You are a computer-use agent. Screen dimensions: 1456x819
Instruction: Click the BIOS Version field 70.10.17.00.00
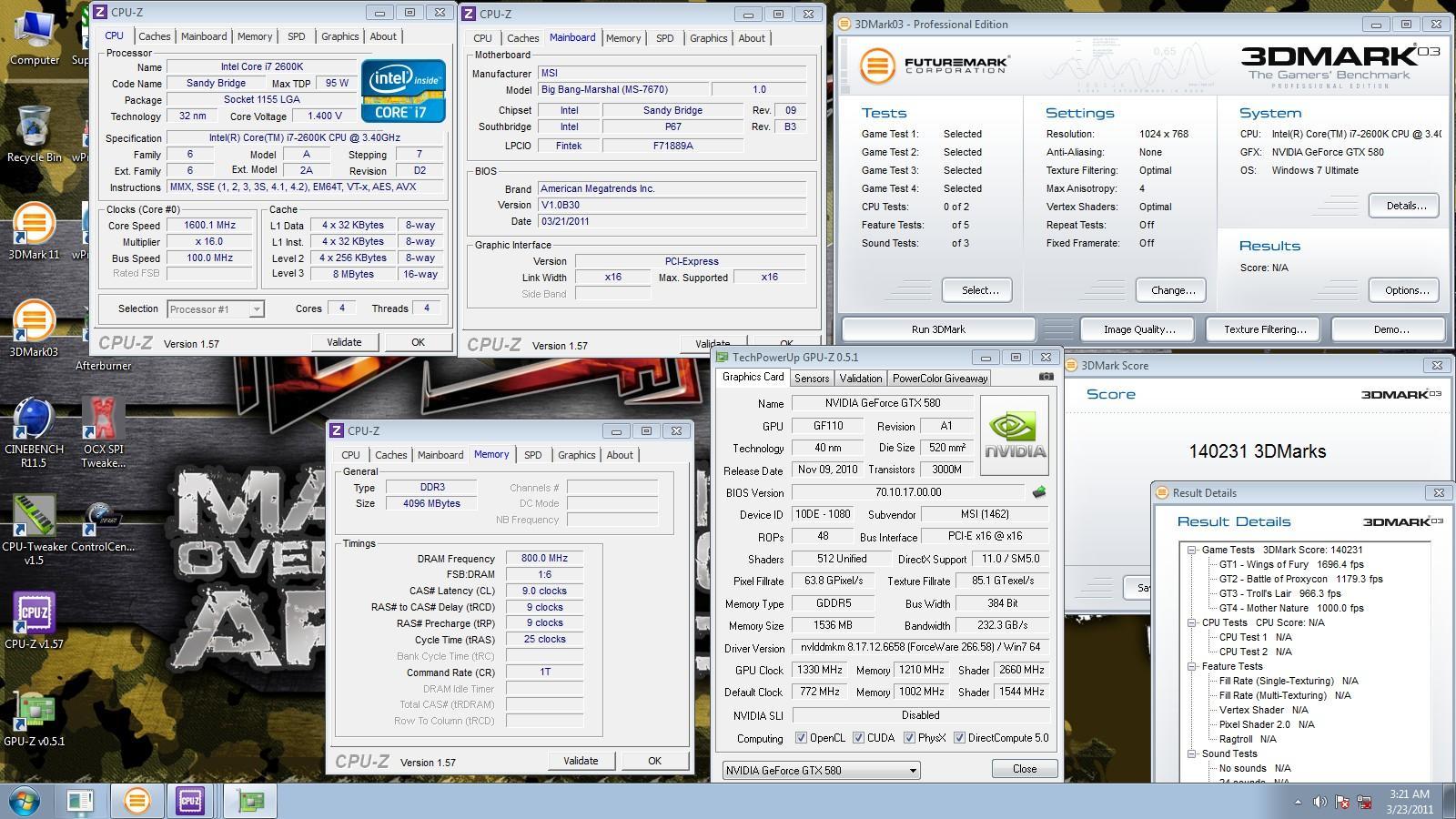pyautogui.click(x=908, y=492)
